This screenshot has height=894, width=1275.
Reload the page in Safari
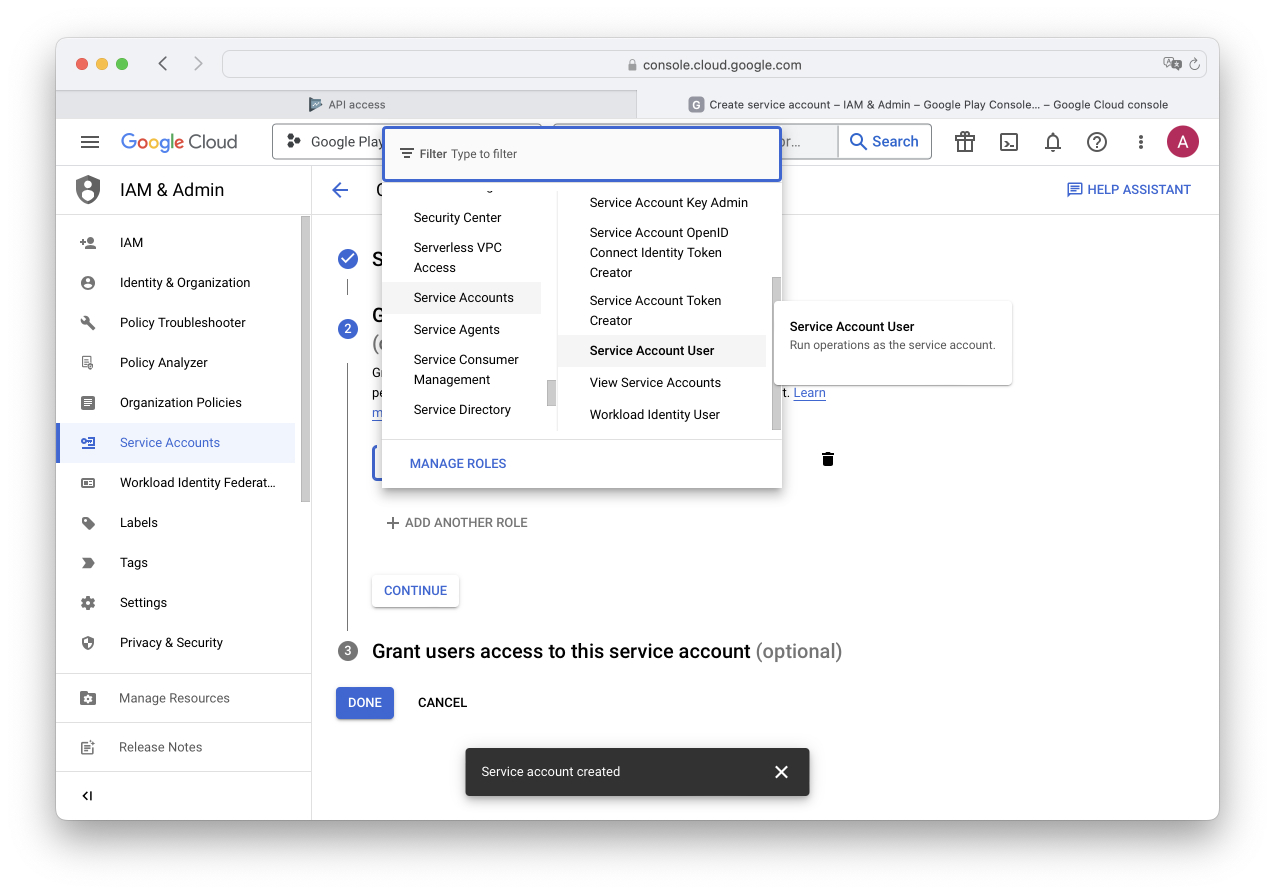click(x=1194, y=64)
